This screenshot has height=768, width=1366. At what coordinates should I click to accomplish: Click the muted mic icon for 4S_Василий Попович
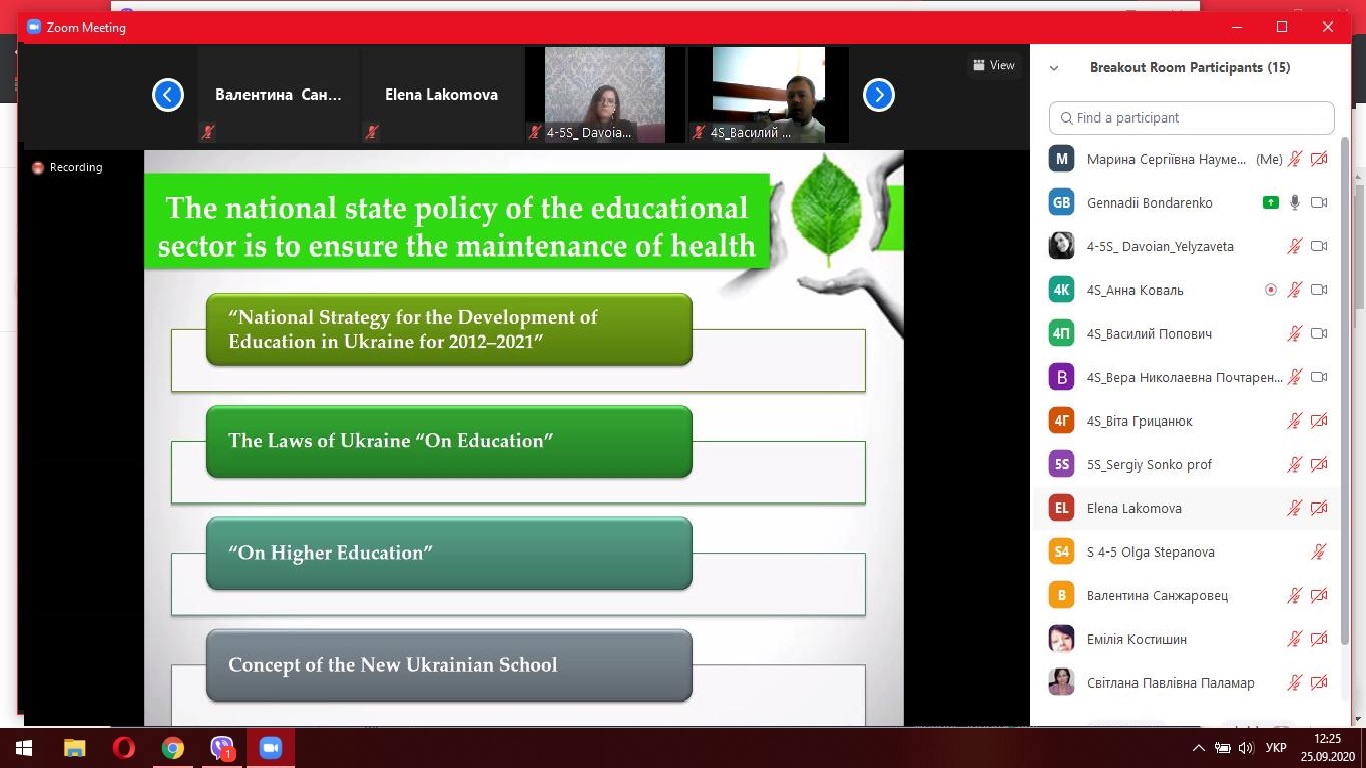tap(1295, 334)
